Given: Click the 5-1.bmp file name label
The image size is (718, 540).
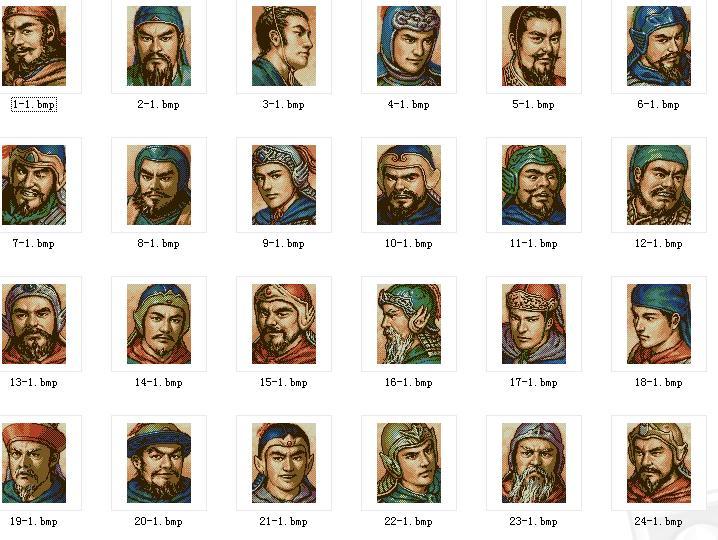Looking at the screenshot, I should [533, 104].
